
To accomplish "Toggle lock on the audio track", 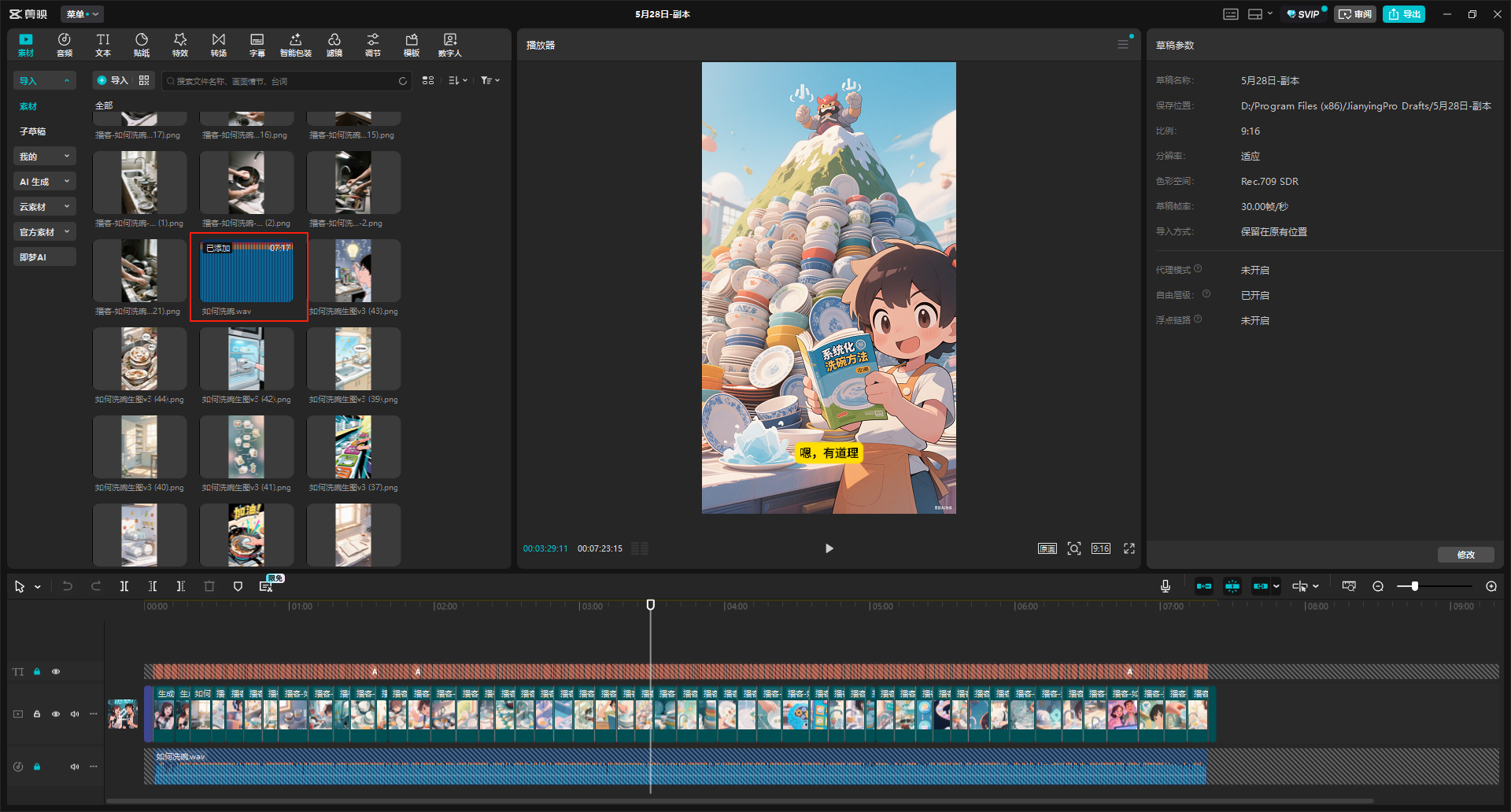I will point(37,766).
